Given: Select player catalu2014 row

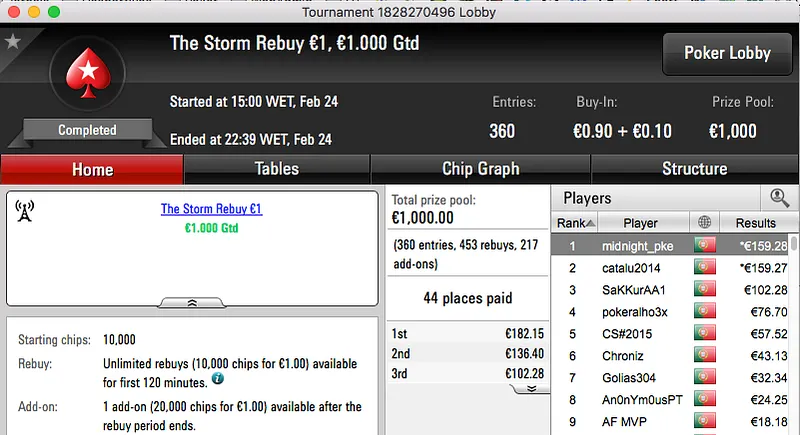Looking at the screenshot, I should click(640, 267).
